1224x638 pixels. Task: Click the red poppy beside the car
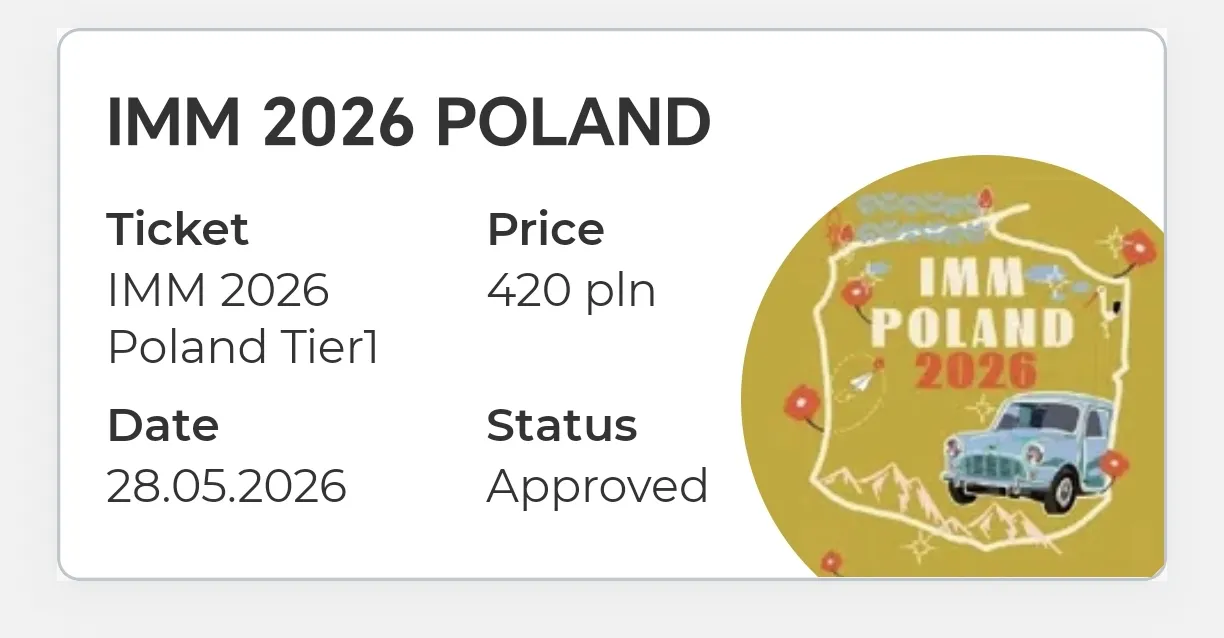pos(1113,464)
